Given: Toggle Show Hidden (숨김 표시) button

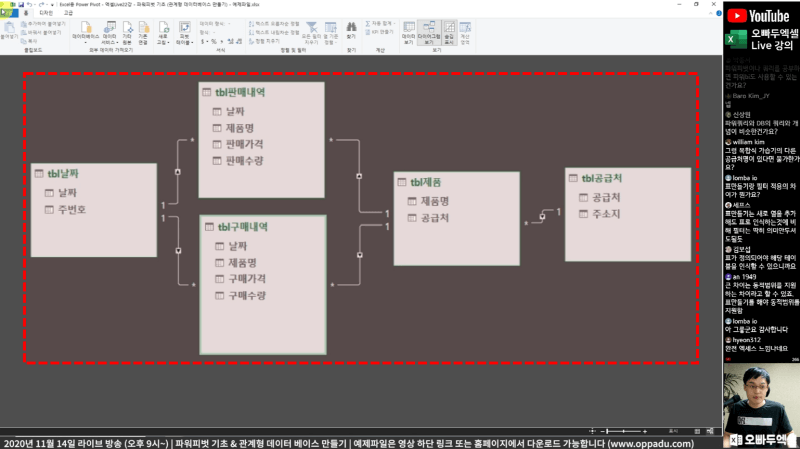Looking at the screenshot, I should click(449, 33).
